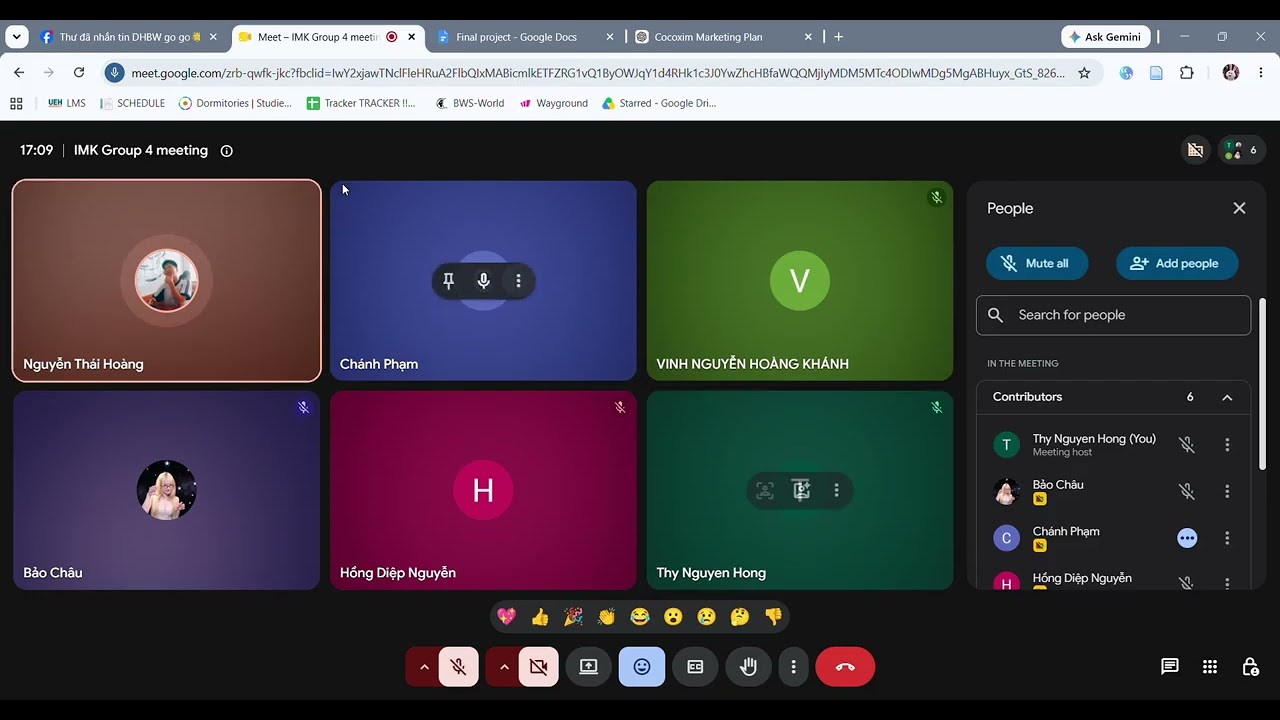This screenshot has width=1280, height=720.
Task: Click the crossed-out camera icon above People panel
Action: pos(1195,150)
